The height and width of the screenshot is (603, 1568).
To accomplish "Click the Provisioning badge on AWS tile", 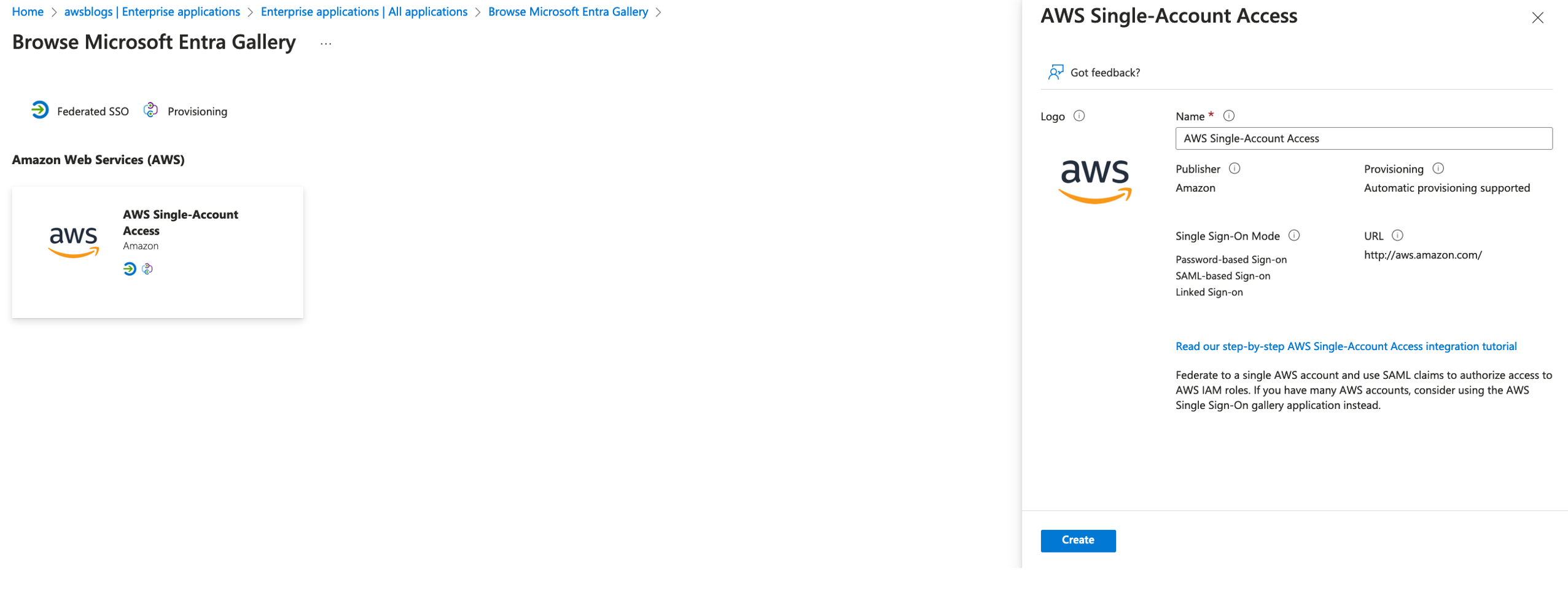I will [146, 269].
